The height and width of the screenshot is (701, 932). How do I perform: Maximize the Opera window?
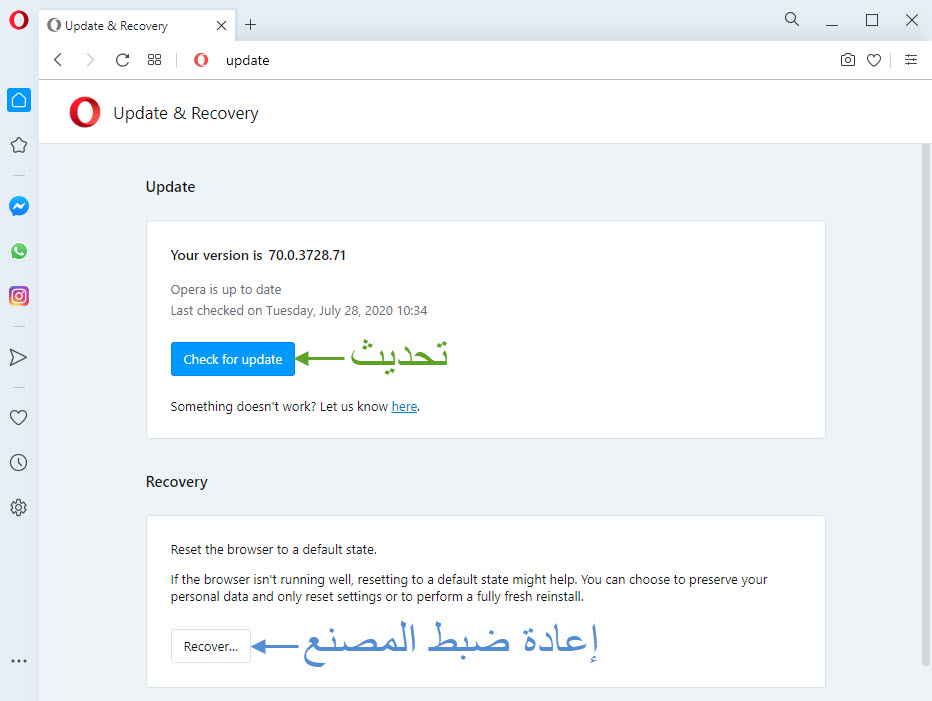point(872,20)
